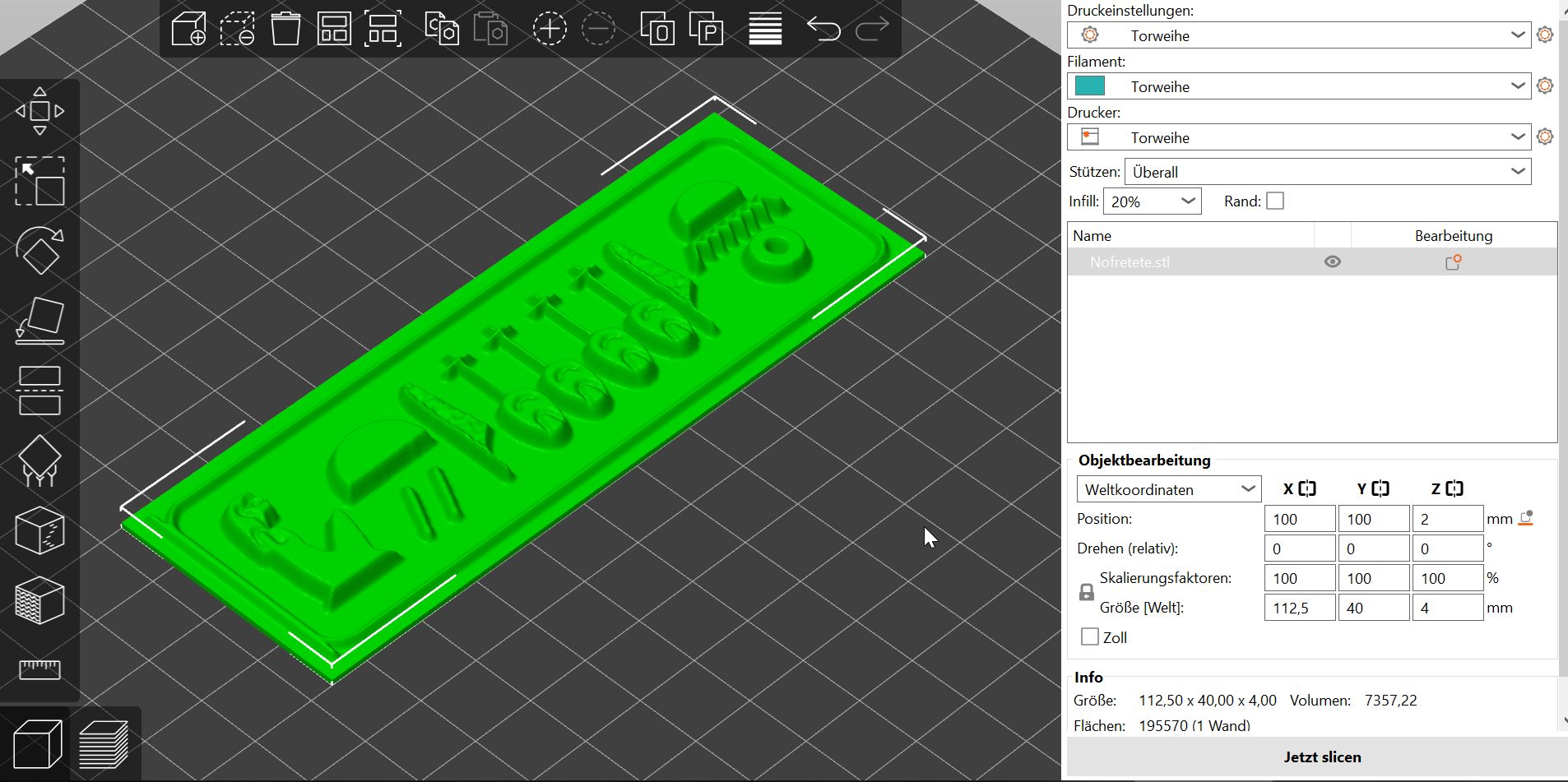The width and height of the screenshot is (1568, 782).
Task: Click the Größe Z field showing 4
Action: tap(1448, 608)
